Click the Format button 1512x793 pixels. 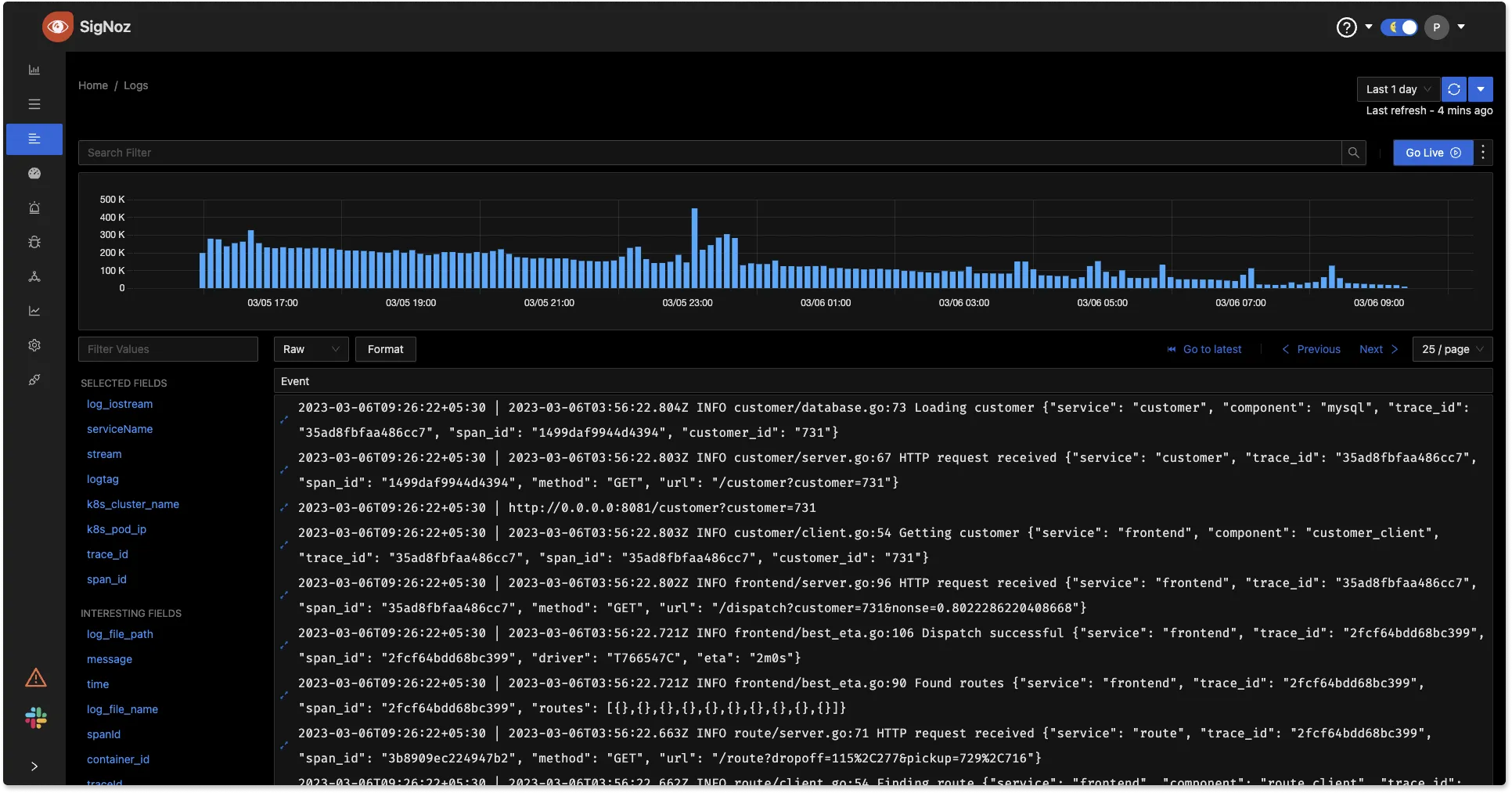click(385, 349)
